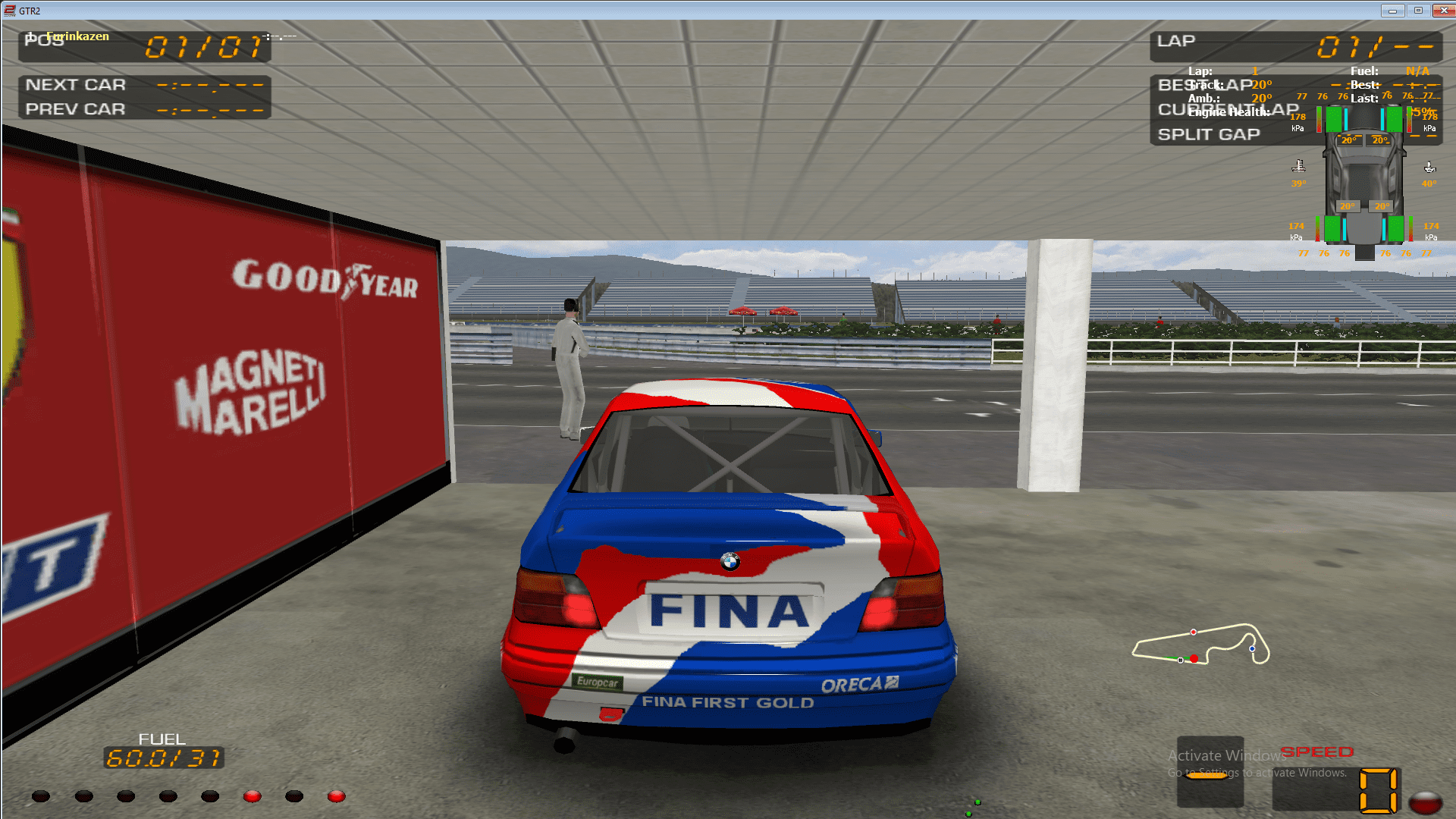
Task: Select the front-left green tyre block
Action: [x=1333, y=120]
